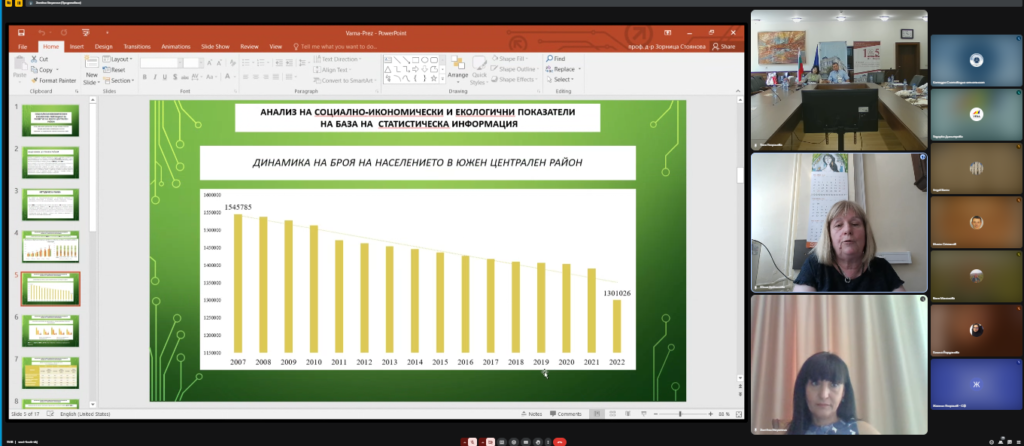Select slide 6 thumbnail in slide panel

pos(52,330)
